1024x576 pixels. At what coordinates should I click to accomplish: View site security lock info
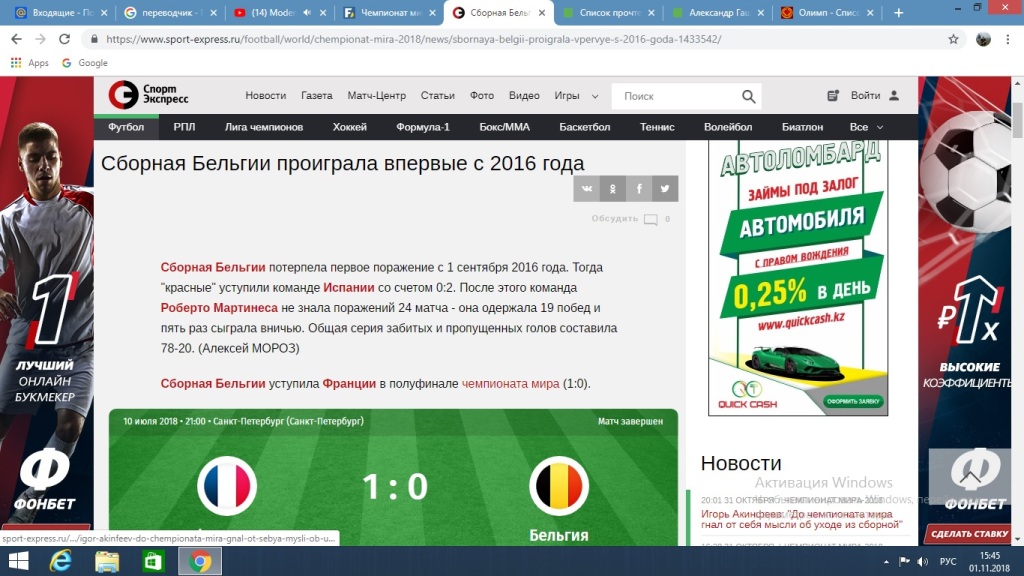tap(95, 39)
